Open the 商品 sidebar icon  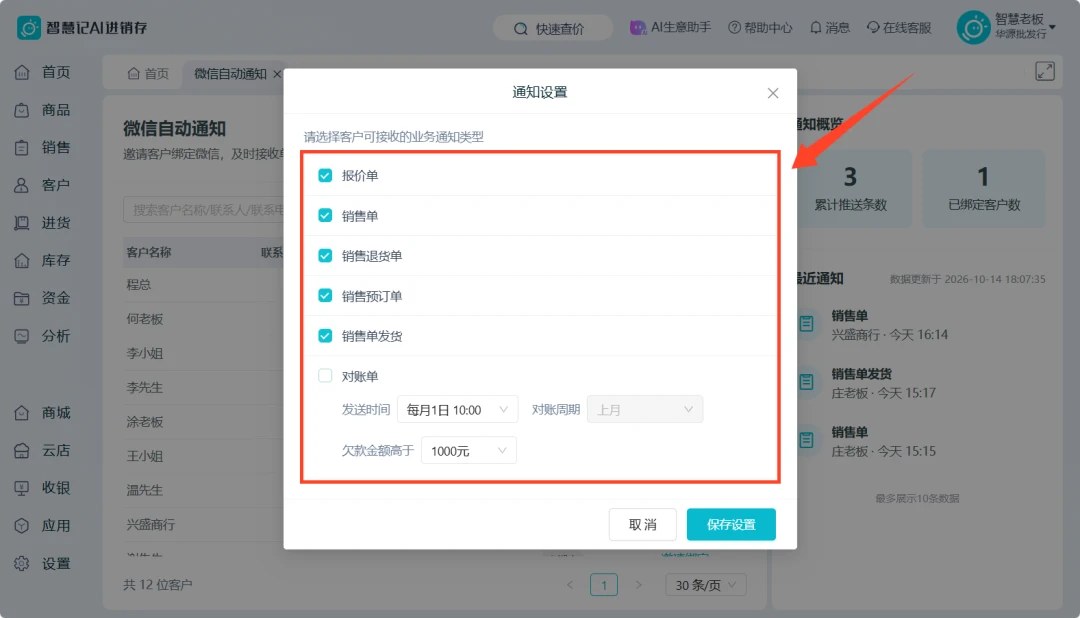click(x=22, y=110)
